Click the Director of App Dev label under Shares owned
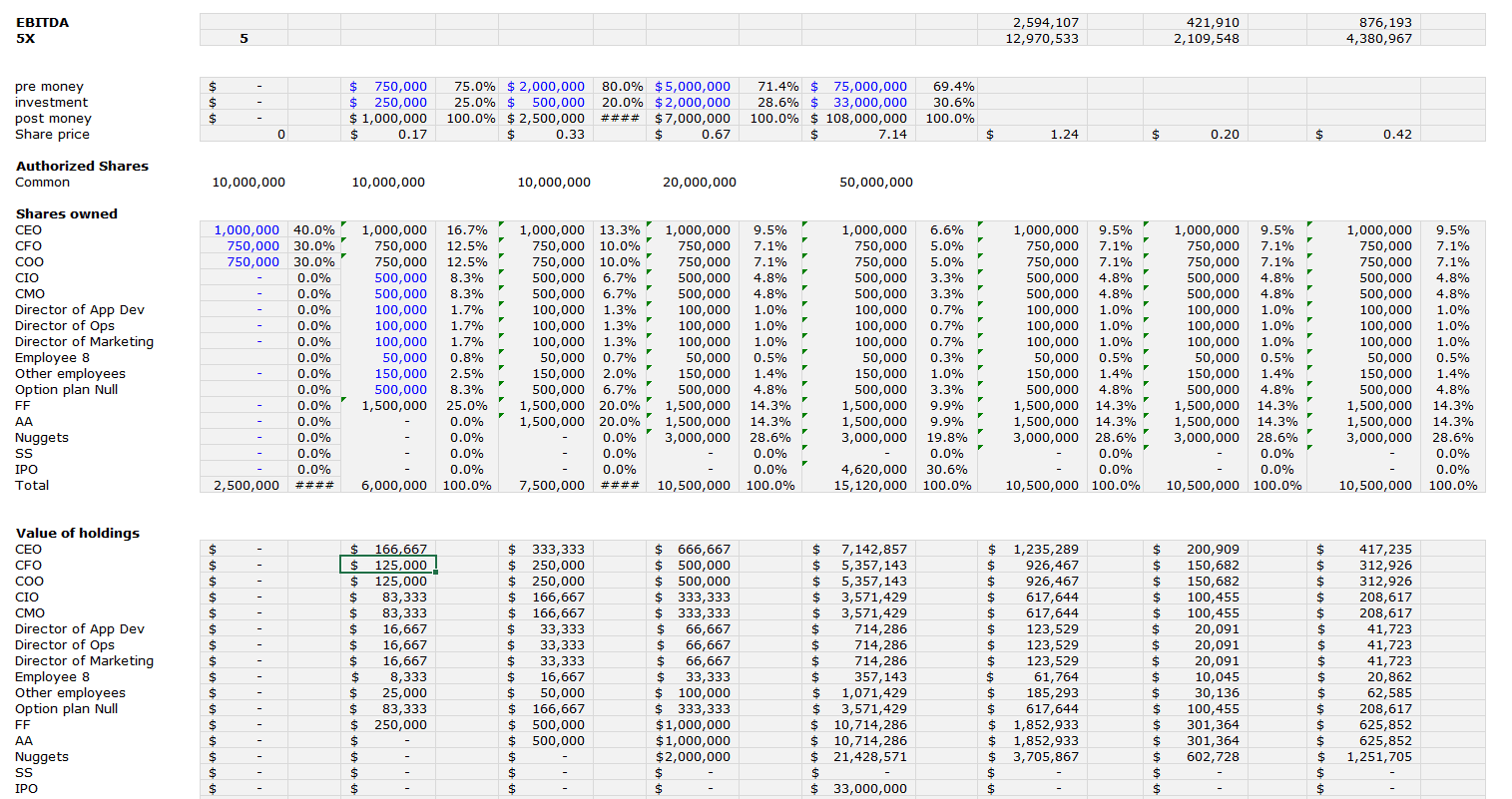 click(x=79, y=310)
